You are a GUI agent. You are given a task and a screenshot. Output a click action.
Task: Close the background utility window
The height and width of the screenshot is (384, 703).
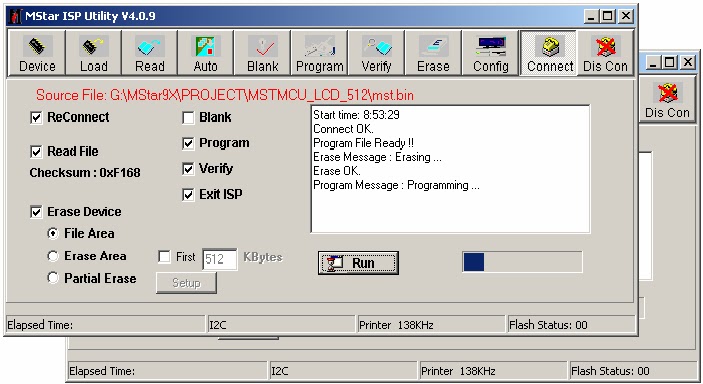(688, 62)
